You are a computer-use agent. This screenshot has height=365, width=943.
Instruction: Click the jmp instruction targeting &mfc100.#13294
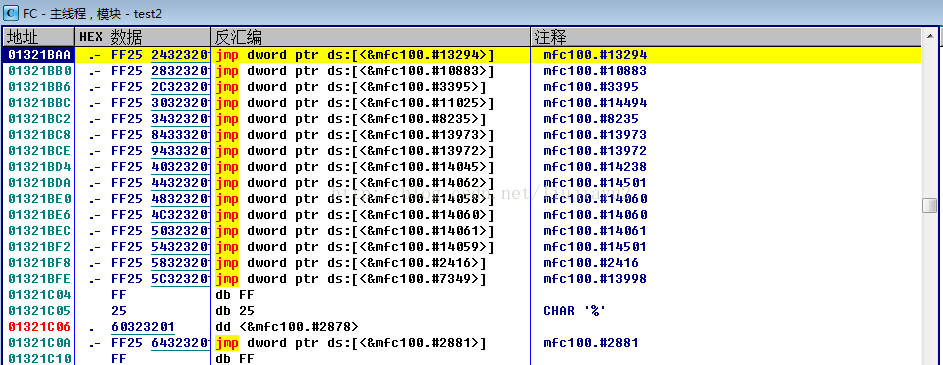[x=355, y=55]
